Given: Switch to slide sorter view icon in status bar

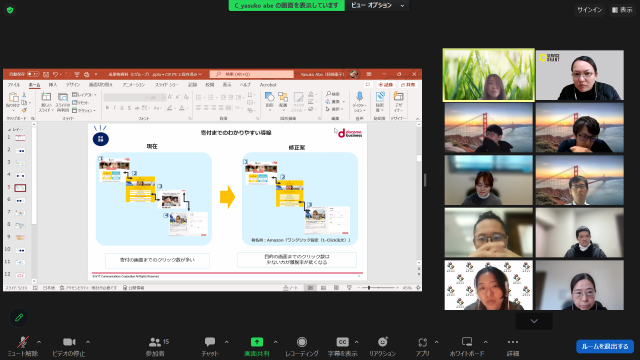Looking at the screenshot, I should tap(323, 288).
